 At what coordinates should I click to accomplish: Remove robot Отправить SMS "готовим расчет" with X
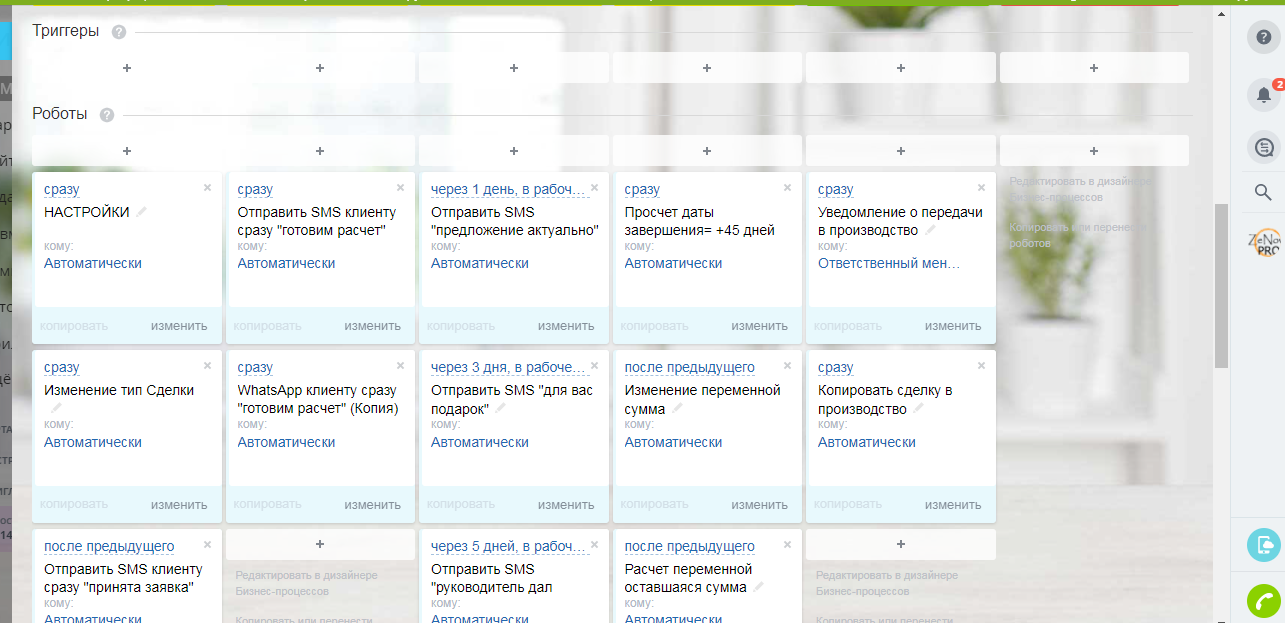400,187
